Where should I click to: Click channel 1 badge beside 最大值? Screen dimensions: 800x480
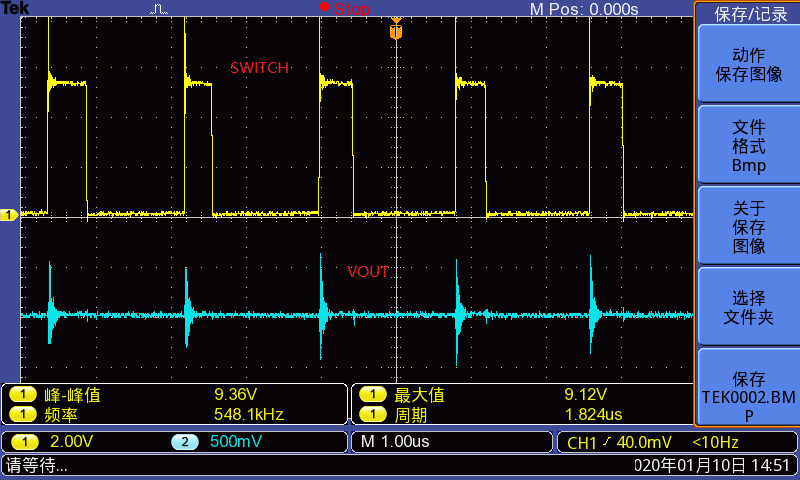click(x=373, y=394)
